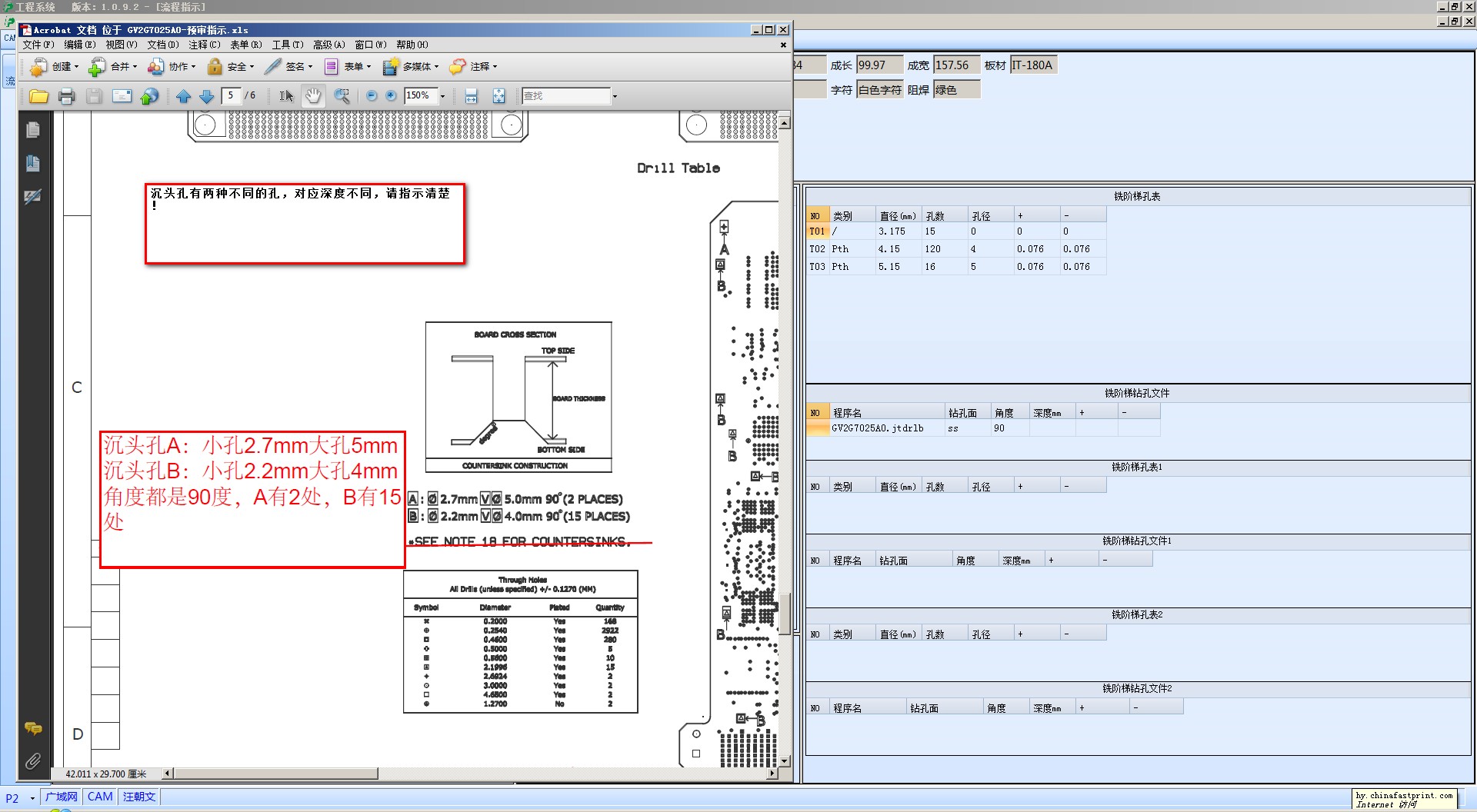Expand the search options dropdown arrow
The image size is (1477, 812).
click(x=615, y=96)
